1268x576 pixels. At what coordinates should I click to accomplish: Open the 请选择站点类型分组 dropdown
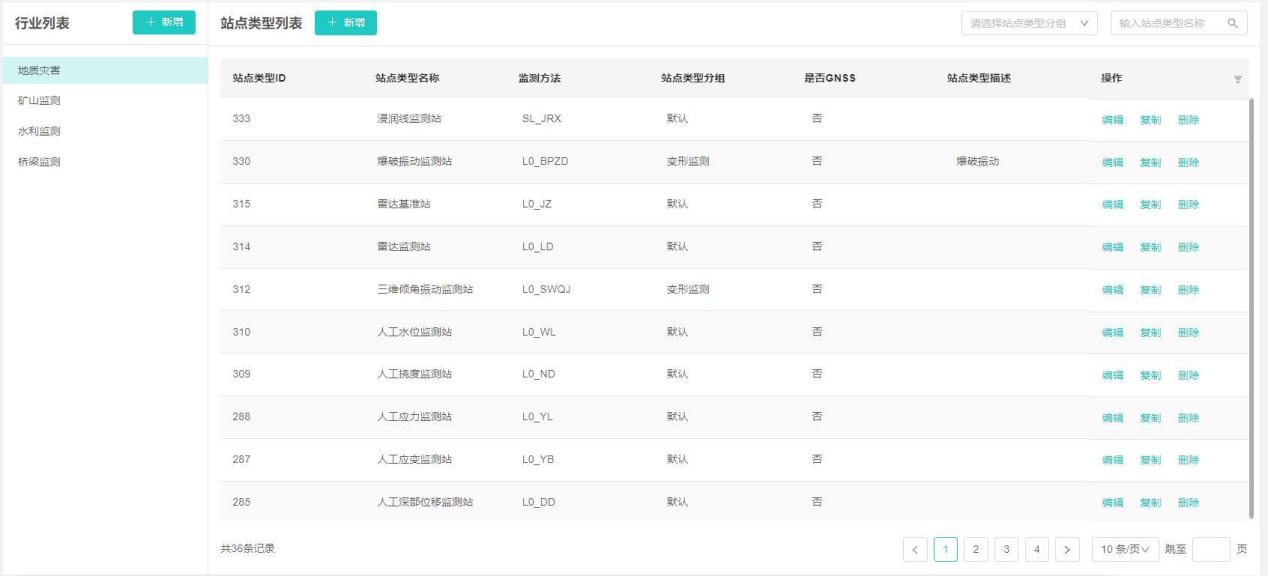click(x=1029, y=23)
